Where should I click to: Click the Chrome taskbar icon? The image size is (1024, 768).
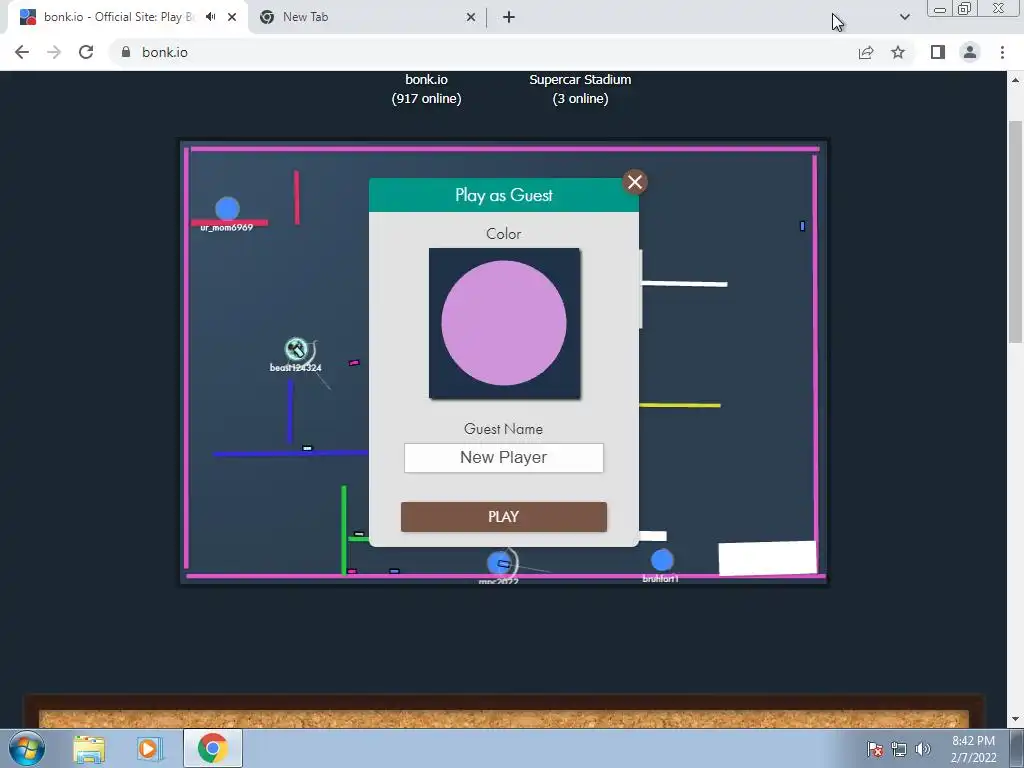pos(212,748)
